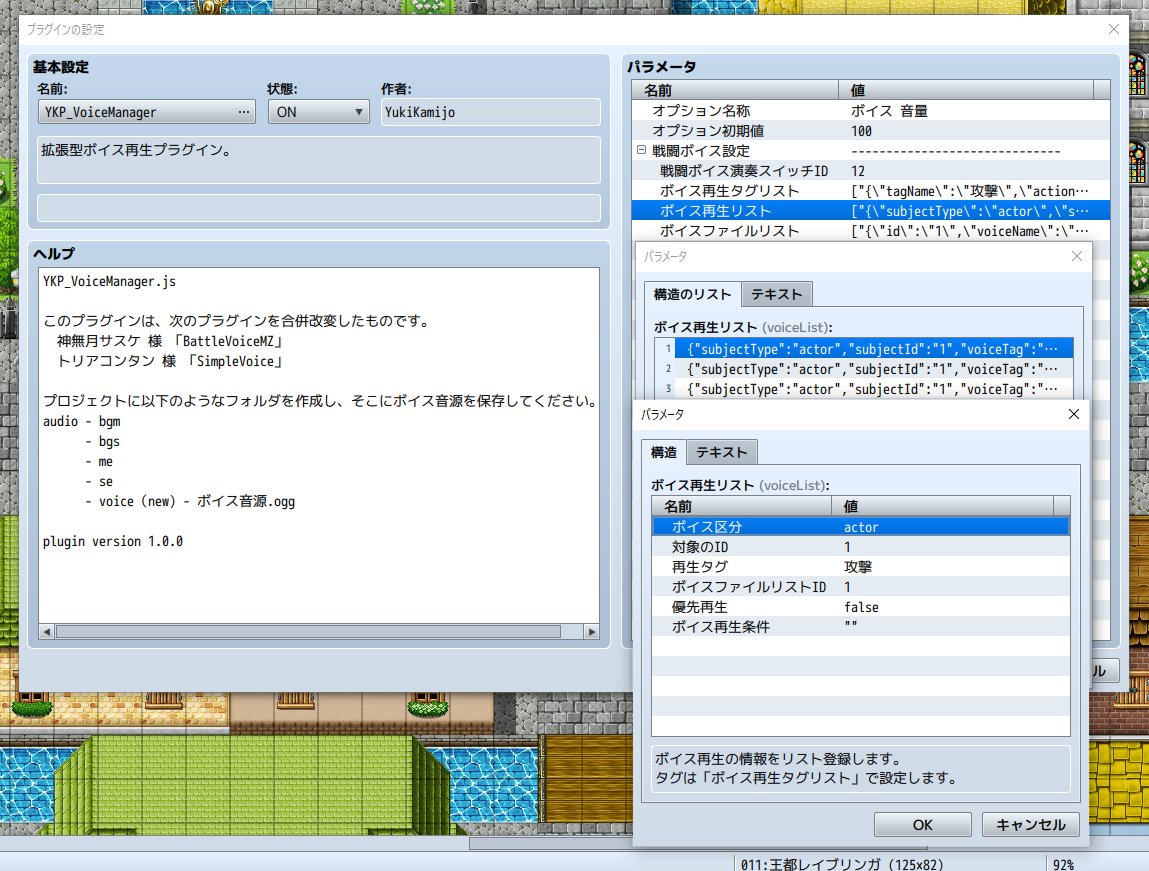Switch to the テキスト tab
The image size is (1149, 871).
[x=722, y=451]
